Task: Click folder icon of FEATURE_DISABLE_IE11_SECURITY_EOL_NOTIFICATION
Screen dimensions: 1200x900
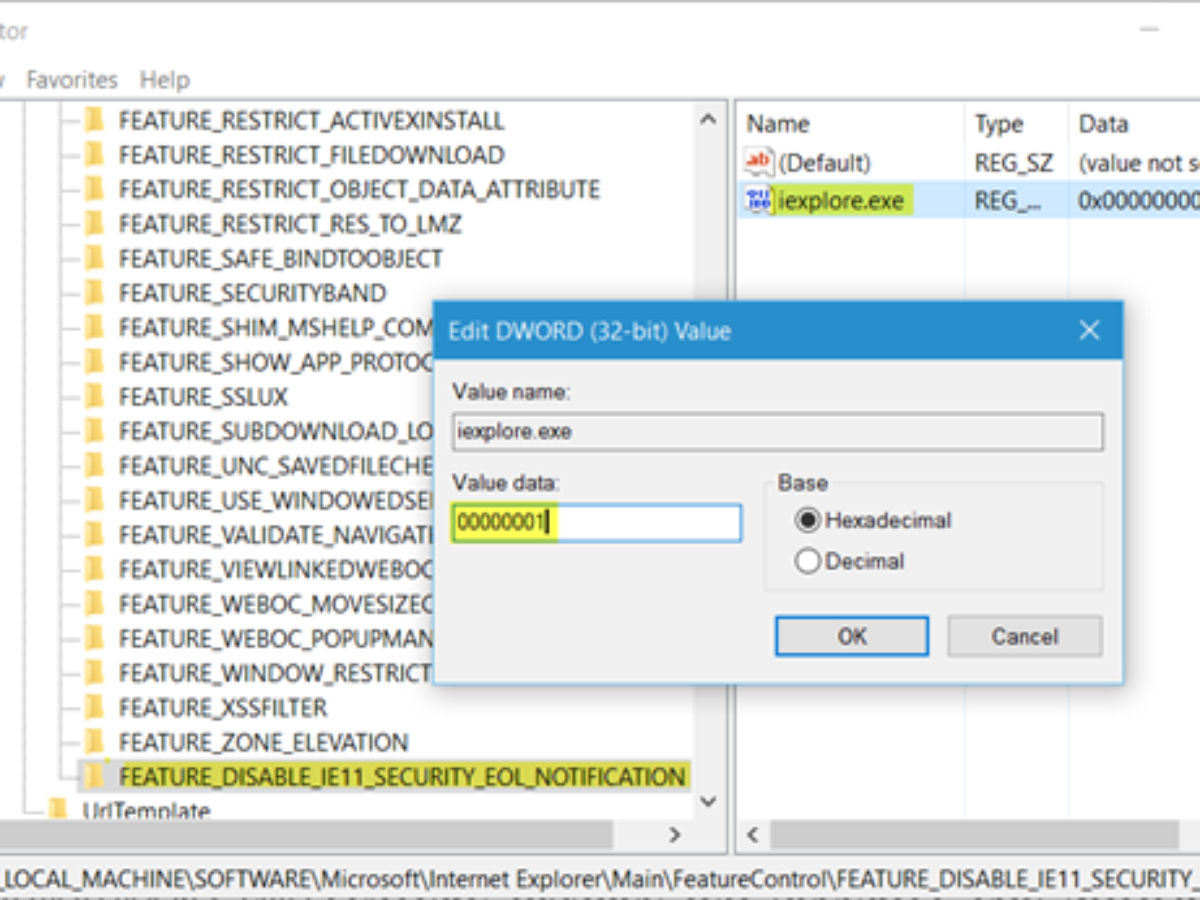Action: 94,777
